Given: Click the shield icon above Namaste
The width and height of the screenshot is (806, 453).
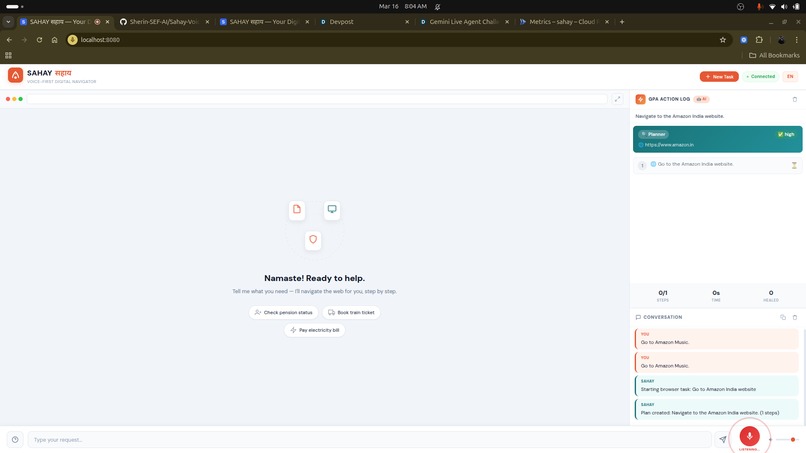Looking at the screenshot, I should click(x=313, y=240).
